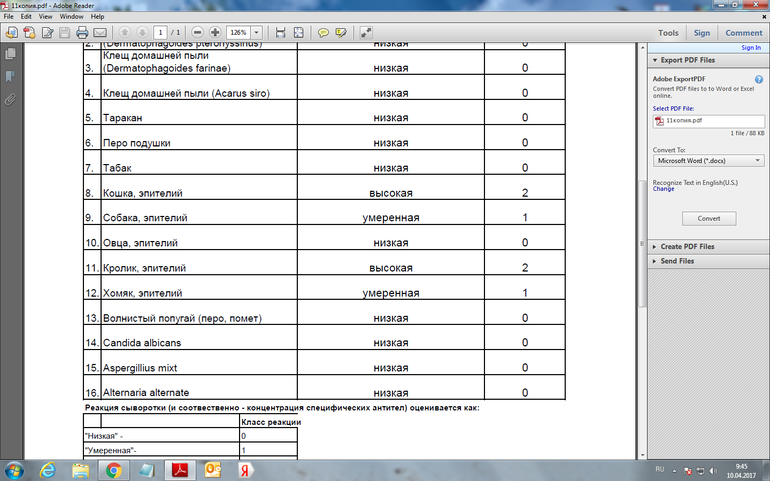Expand the Create PDF Files section
Viewport: 770px width, 481px height.
pos(687,246)
